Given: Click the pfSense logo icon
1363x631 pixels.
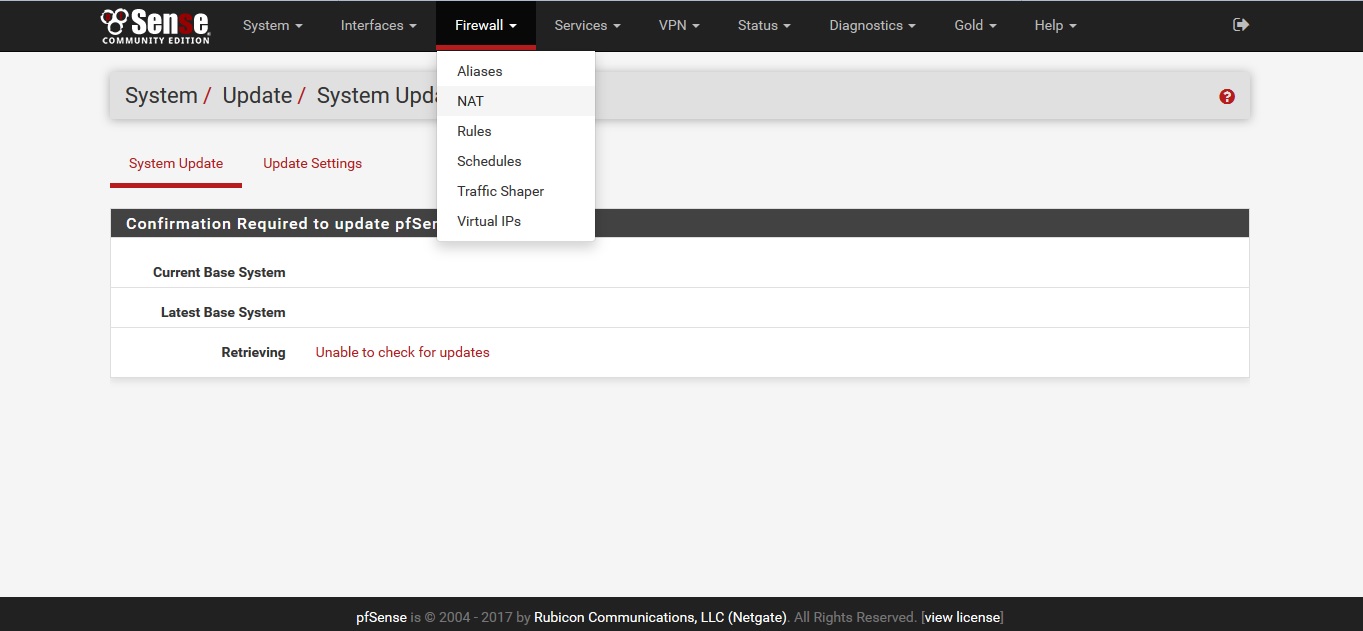Looking at the screenshot, I should pos(155,26).
